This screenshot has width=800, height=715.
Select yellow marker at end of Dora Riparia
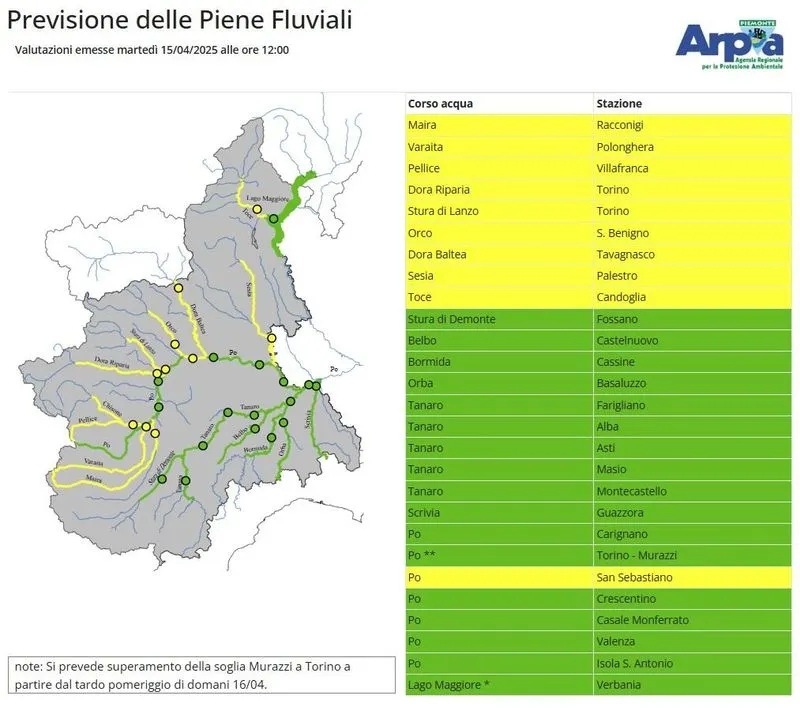(157, 374)
